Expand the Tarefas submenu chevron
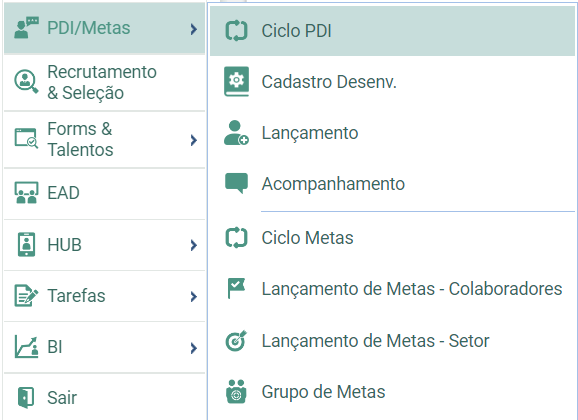Viewport: 578px width, 420px height. click(x=194, y=296)
